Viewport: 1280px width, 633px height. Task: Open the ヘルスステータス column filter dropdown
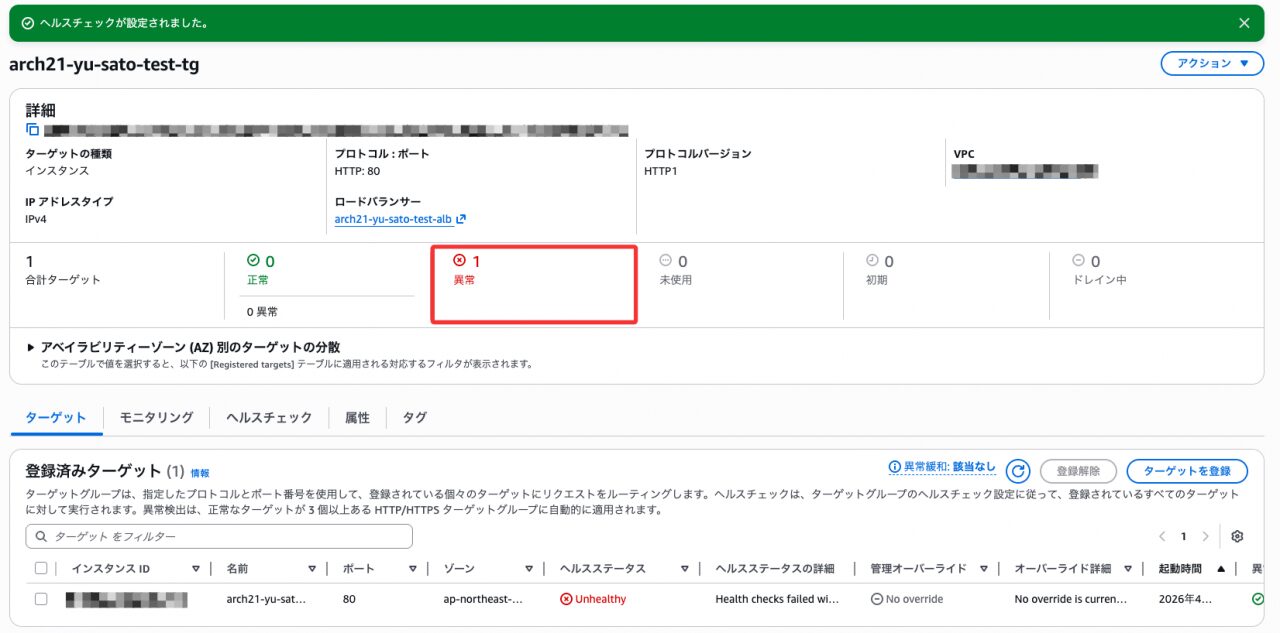pyautogui.click(x=685, y=569)
